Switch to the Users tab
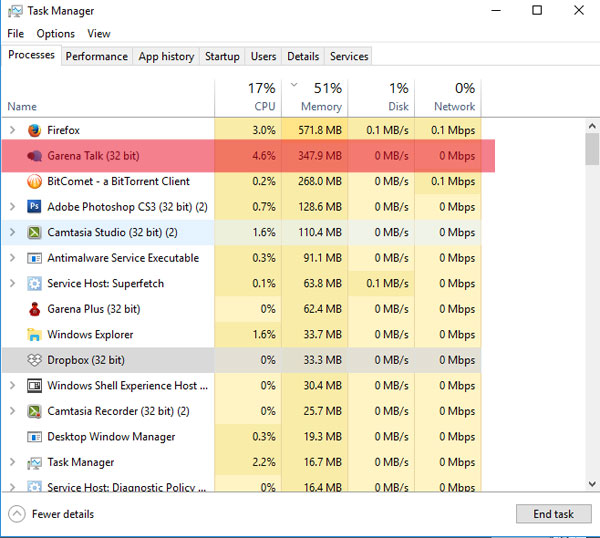This screenshot has width=600, height=538. 263,57
